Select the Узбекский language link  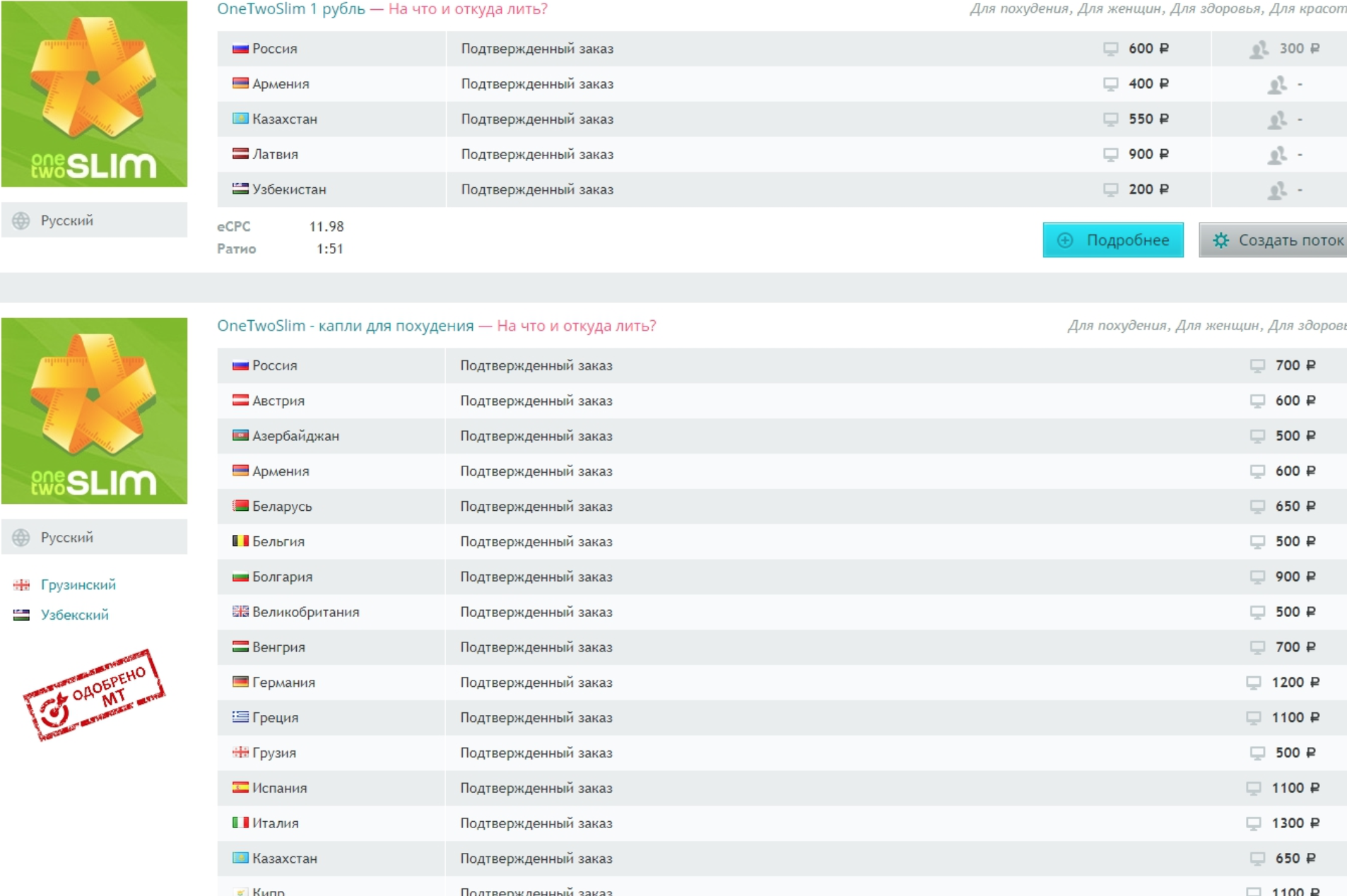(75, 615)
